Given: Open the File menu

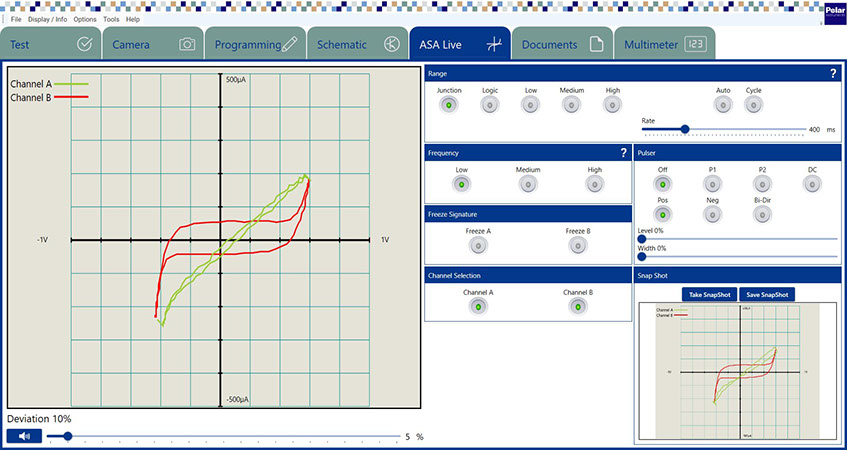Looking at the screenshot, I should [x=16, y=19].
